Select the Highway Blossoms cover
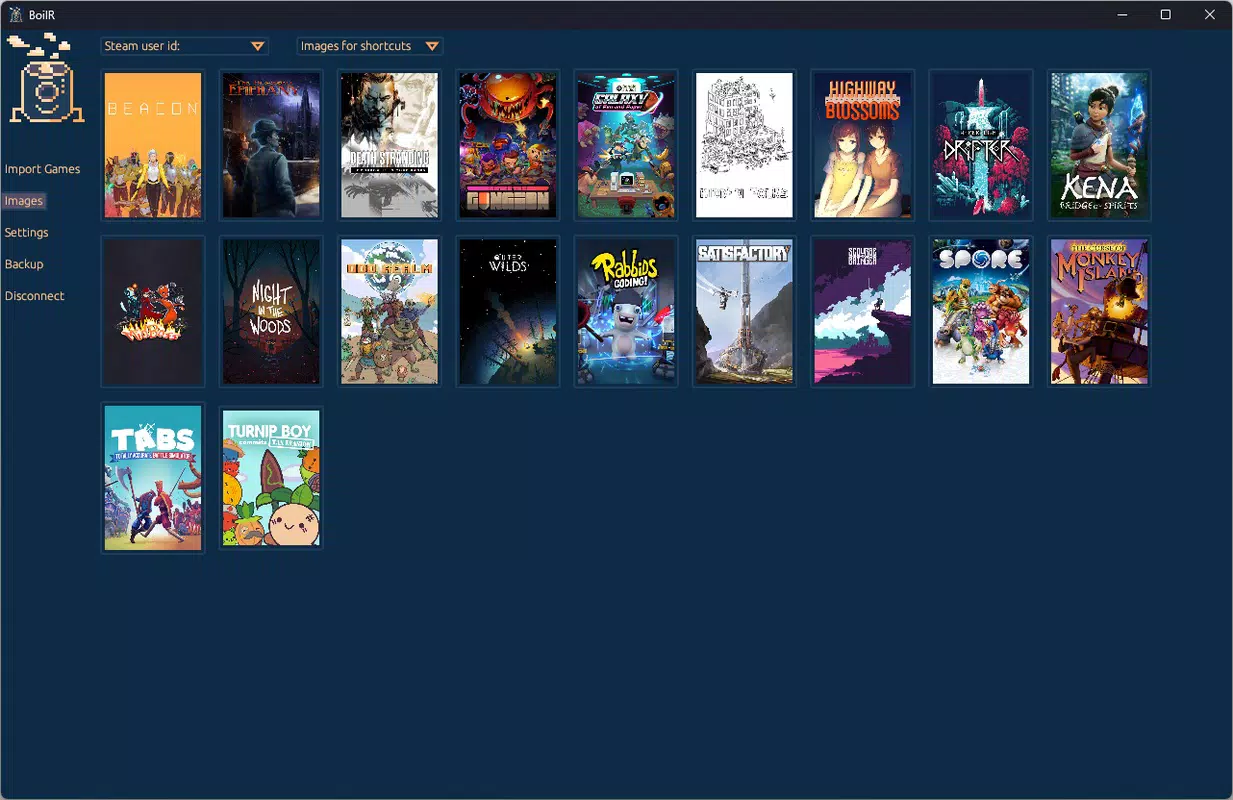Image resolution: width=1233 pixels, height=800 pixels. pos(862,145)
